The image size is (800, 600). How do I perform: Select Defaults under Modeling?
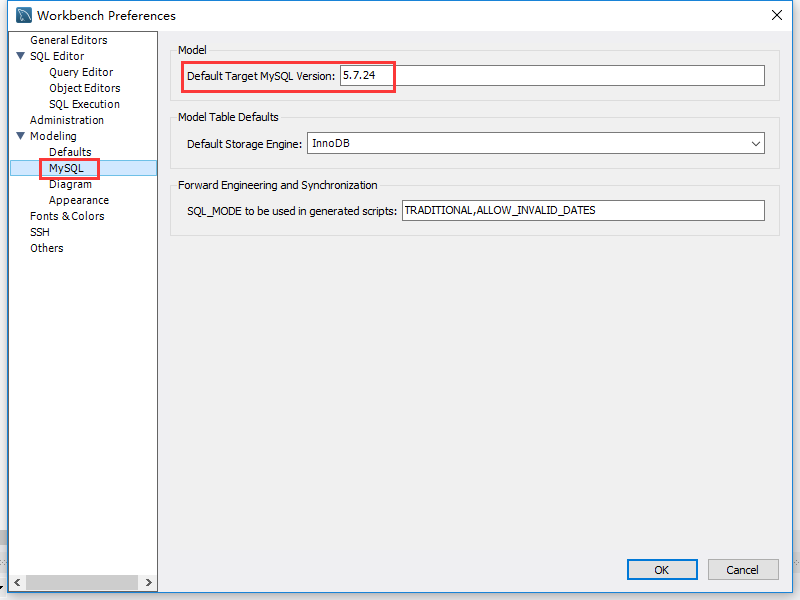[72, 152]
